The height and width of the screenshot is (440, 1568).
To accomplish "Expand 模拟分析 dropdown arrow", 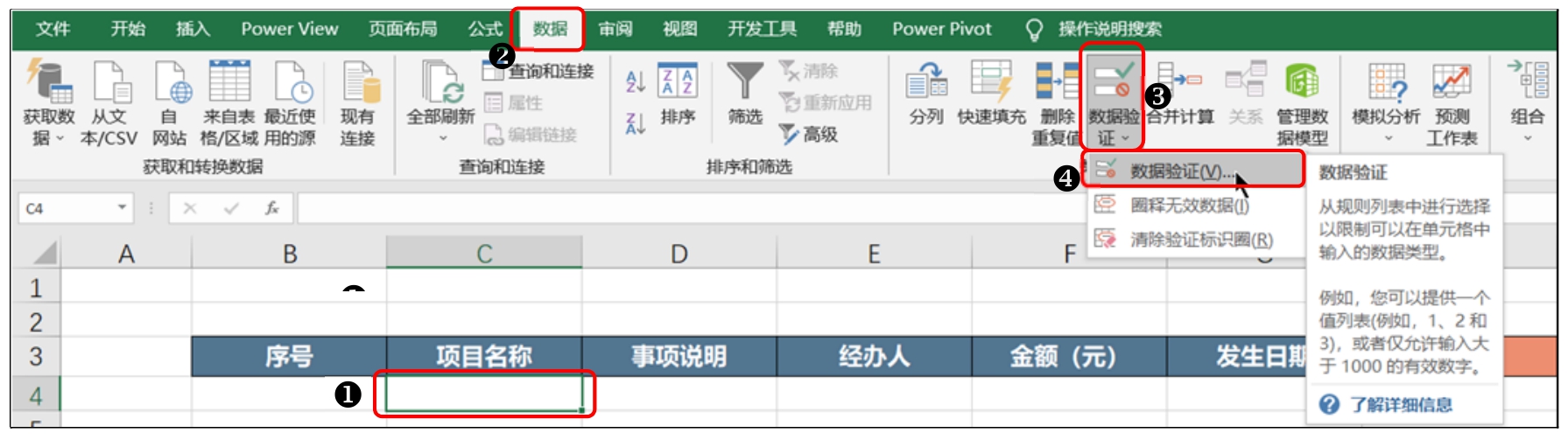I will 1388,138.
